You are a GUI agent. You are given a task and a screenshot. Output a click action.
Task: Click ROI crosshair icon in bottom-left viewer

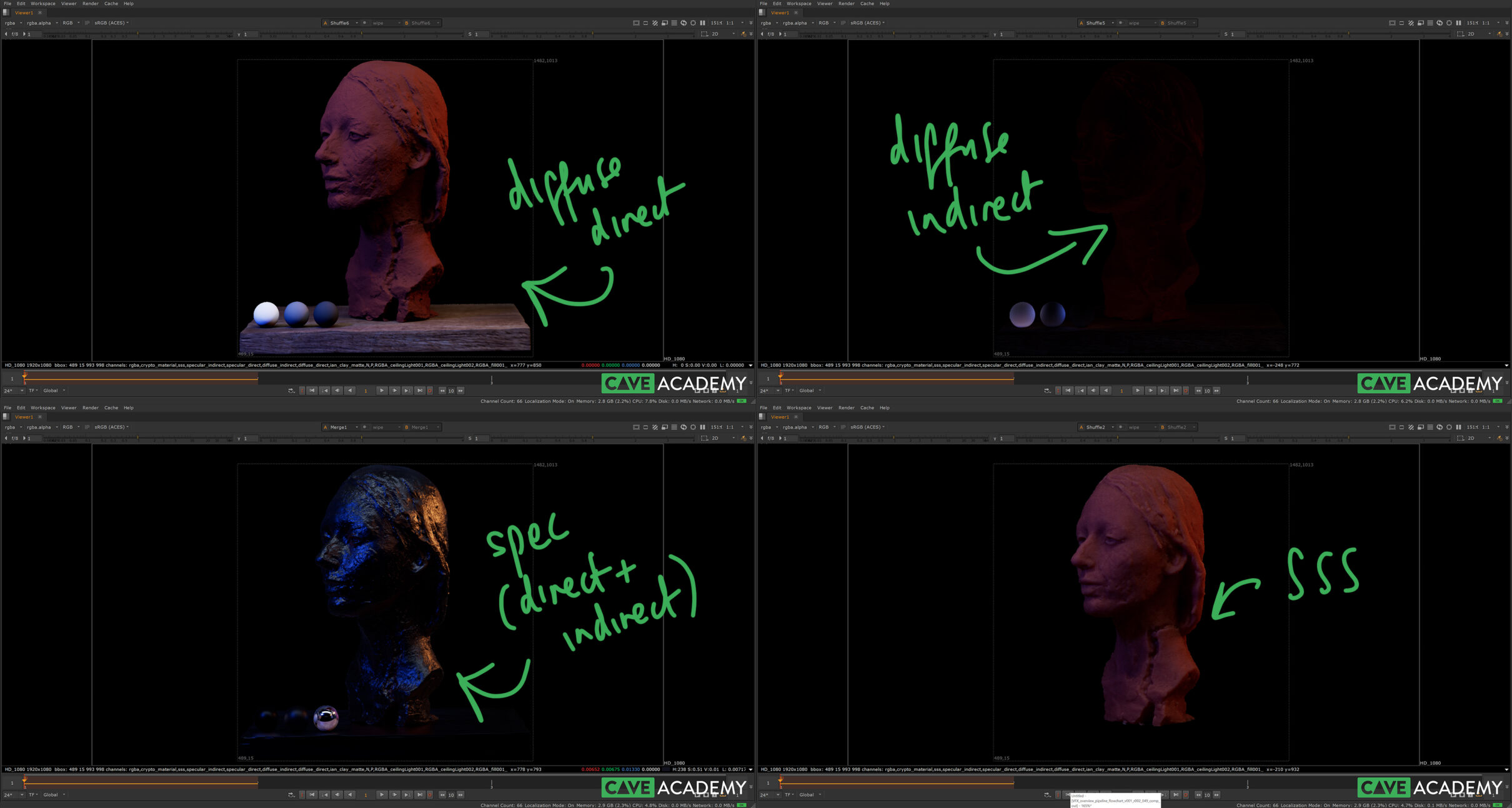[x=693, y=427]
